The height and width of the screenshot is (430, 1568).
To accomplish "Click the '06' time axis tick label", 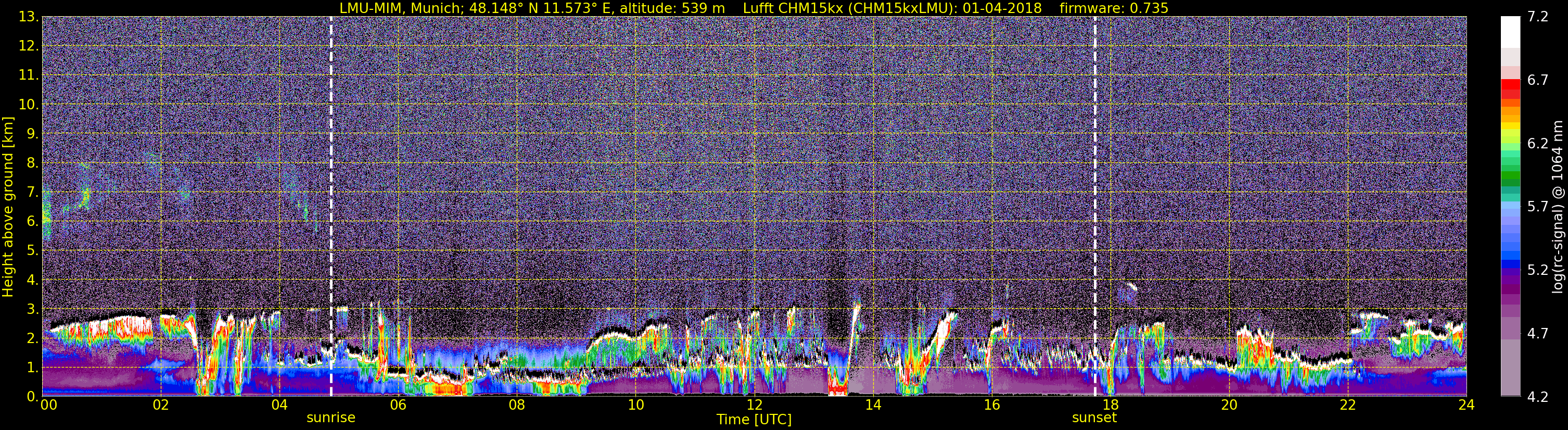I will [x=398, y=406].
